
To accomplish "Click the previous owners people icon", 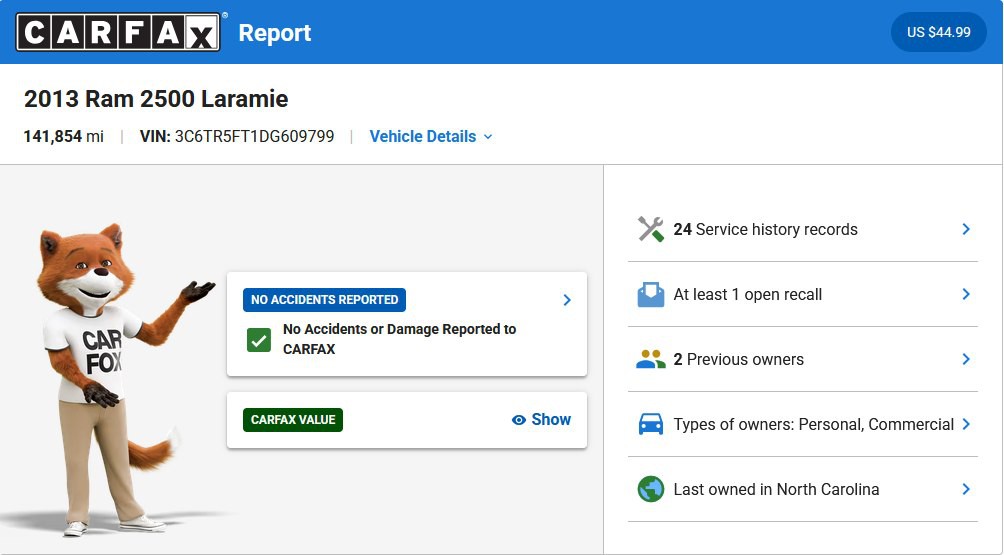I will pos(651,359).
